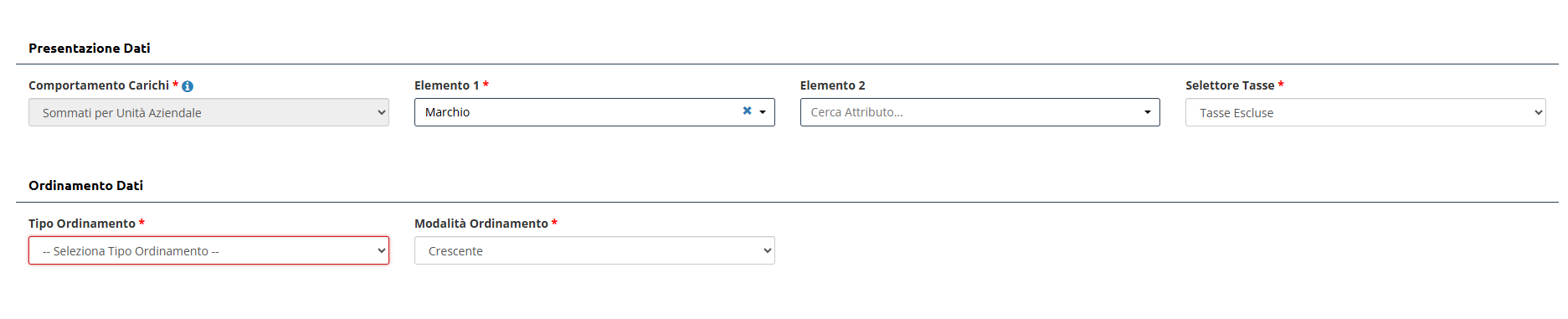Screen dimensions: 1568x319
Task: Focus the Cerca Attributo search field
Action: (971, 112)
